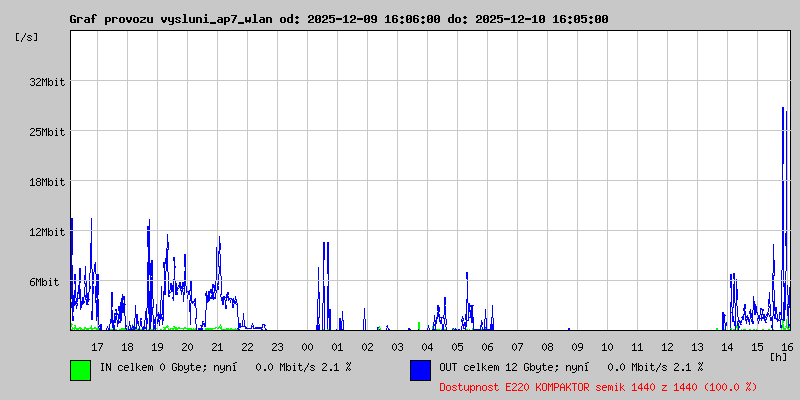800x400 pixels.
Task: Click the [/s] unit label
Action: [x=27, y=37]
